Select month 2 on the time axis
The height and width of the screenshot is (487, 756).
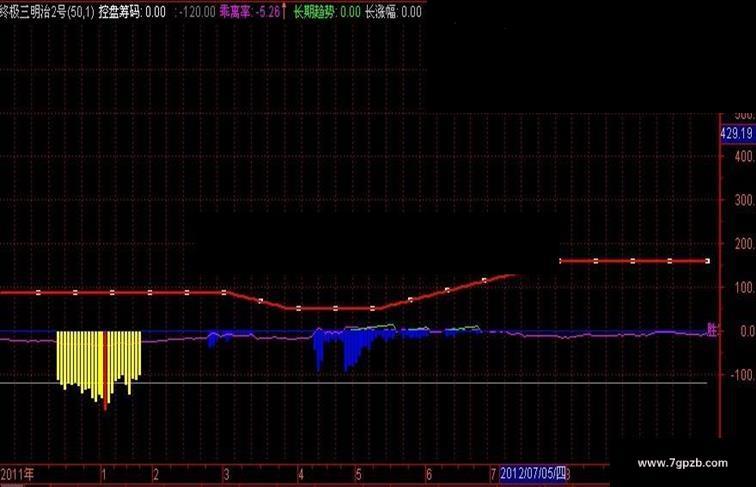[156, 474]
